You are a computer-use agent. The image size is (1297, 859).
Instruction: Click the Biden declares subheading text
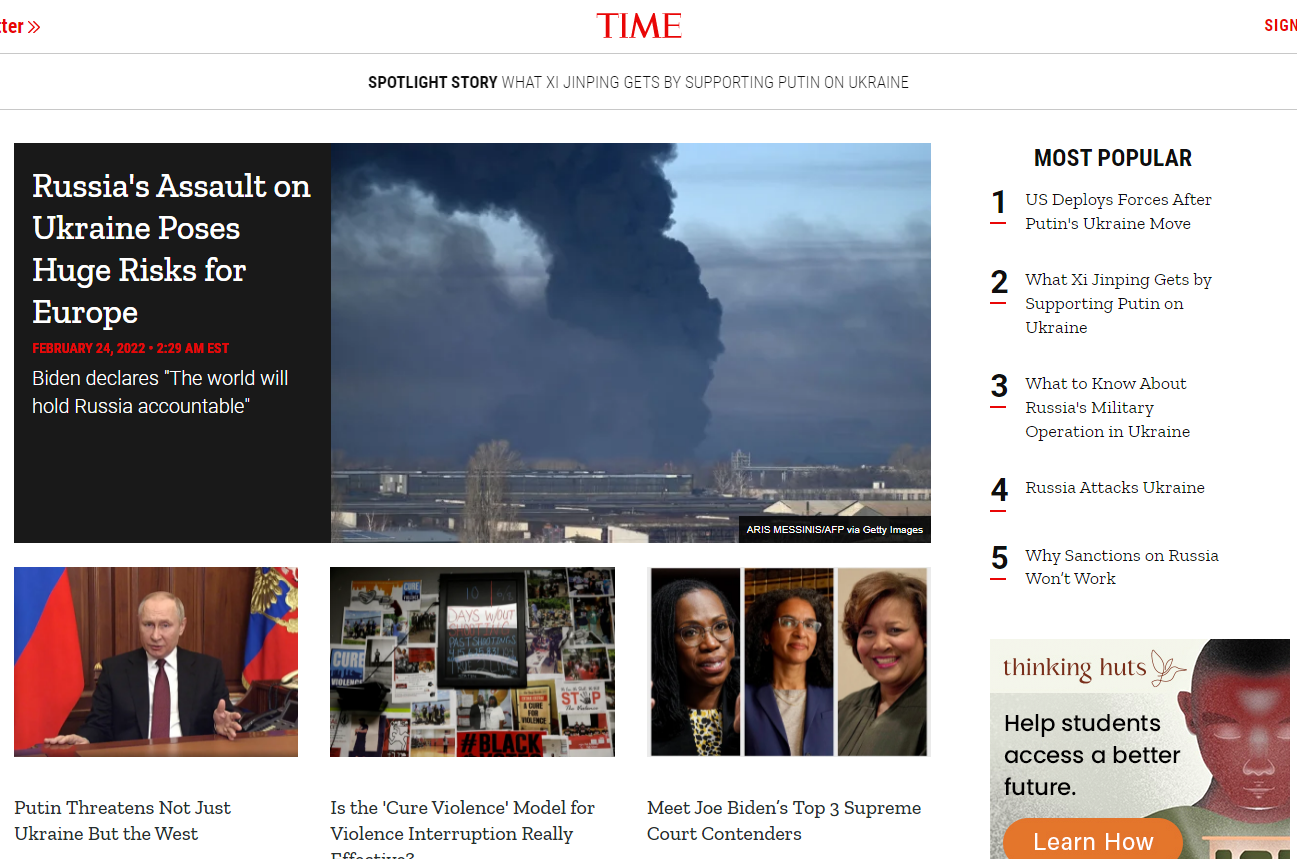[x=160, y=392]
